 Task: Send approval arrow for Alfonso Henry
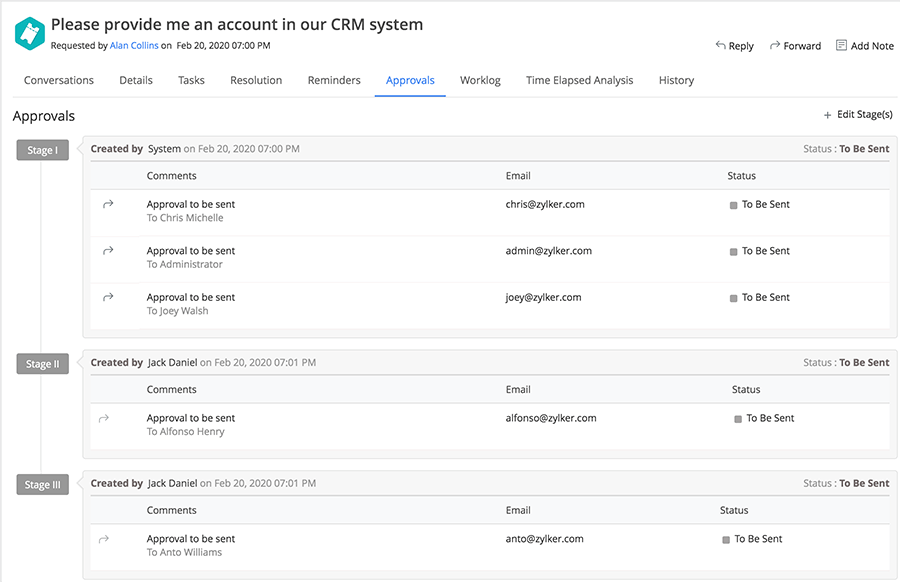(104, 418)
